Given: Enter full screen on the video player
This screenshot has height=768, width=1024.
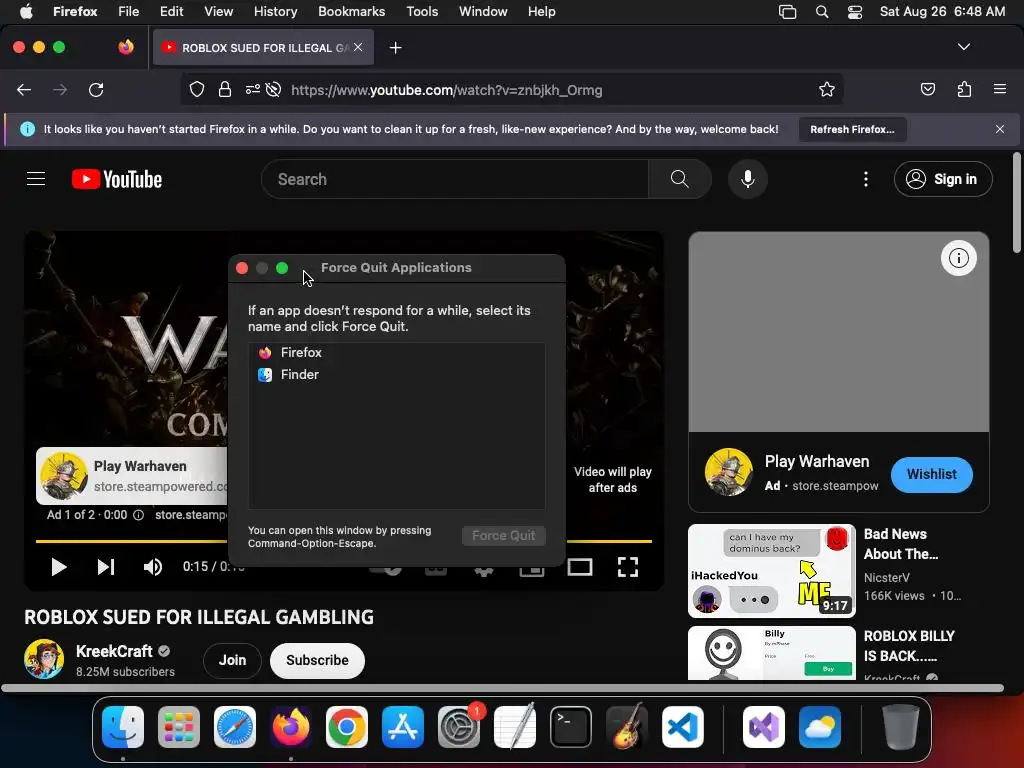Looking at the screenshot, I should pos(628,567).
